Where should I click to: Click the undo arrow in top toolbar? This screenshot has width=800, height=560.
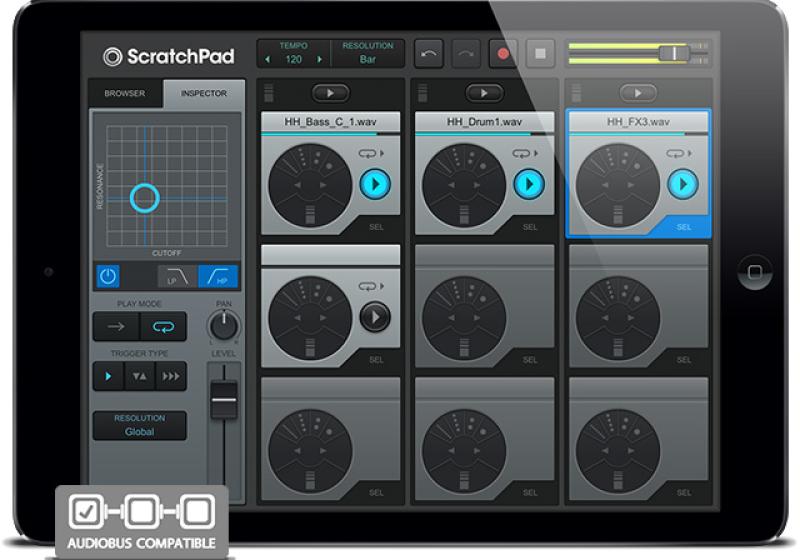(428, 54)
